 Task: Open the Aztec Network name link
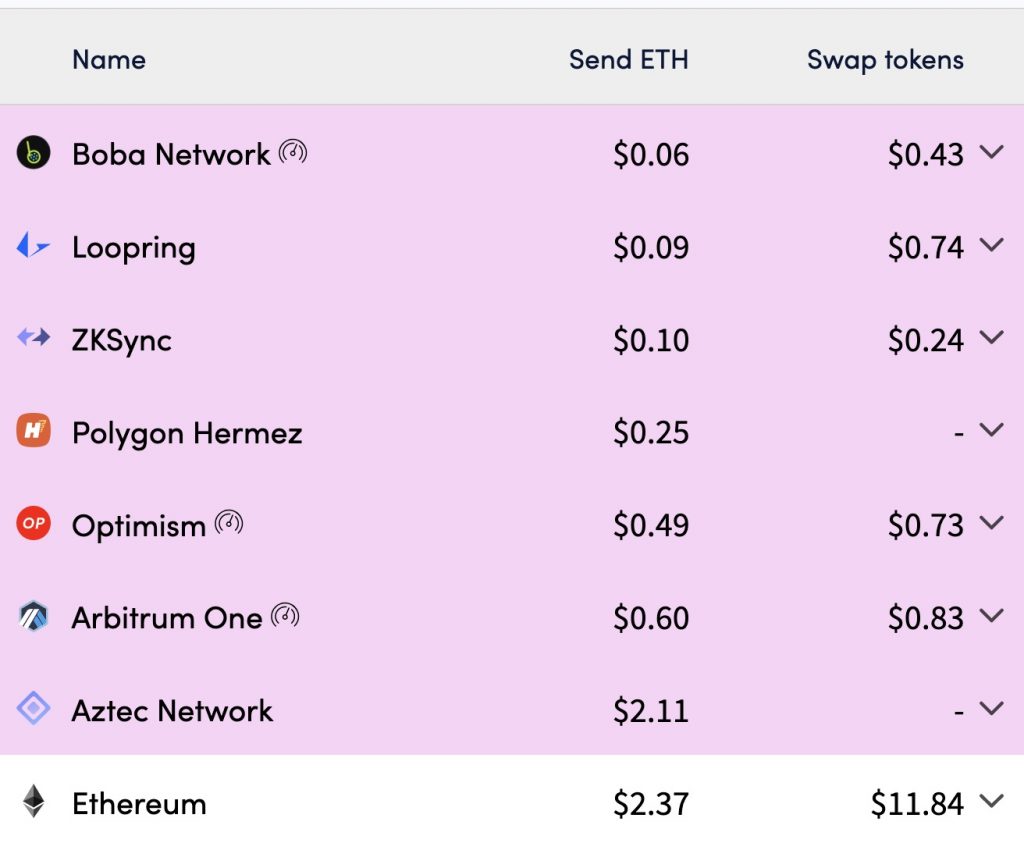click(172, 710)
